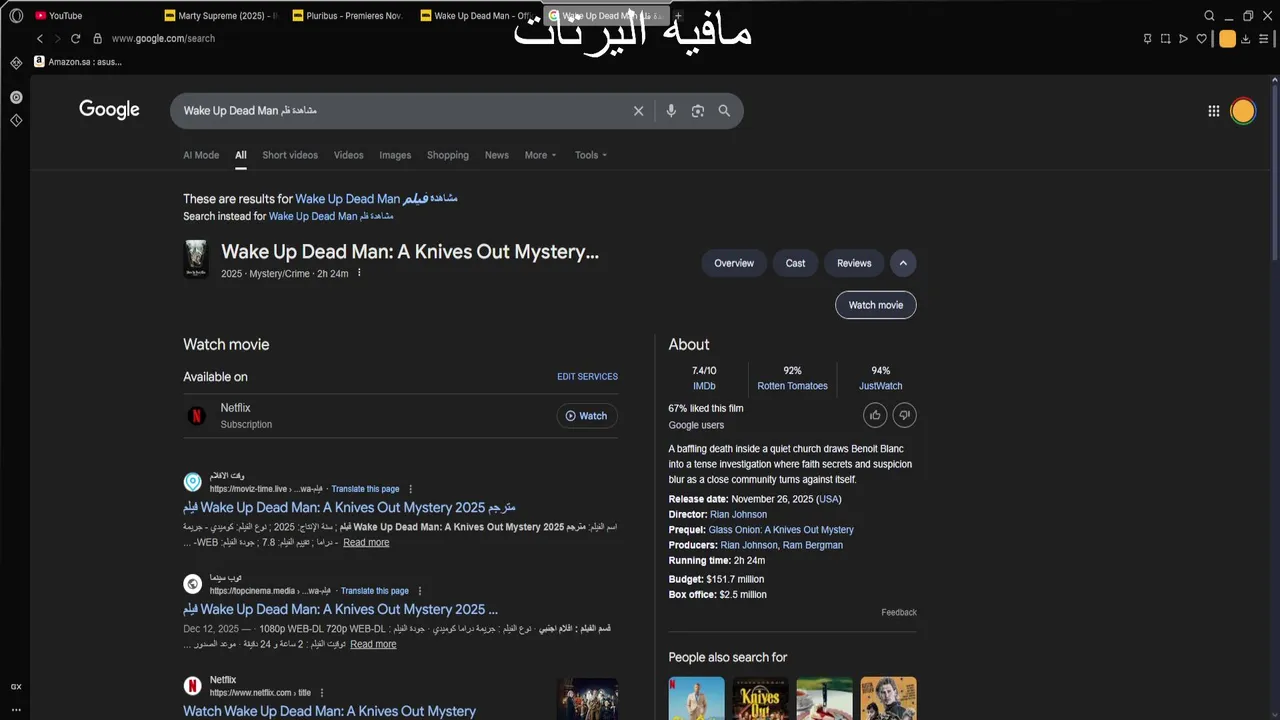
Task: Open the Knives Out poster thumbnail
Action: pyautogui.click(x=760, y=698)
